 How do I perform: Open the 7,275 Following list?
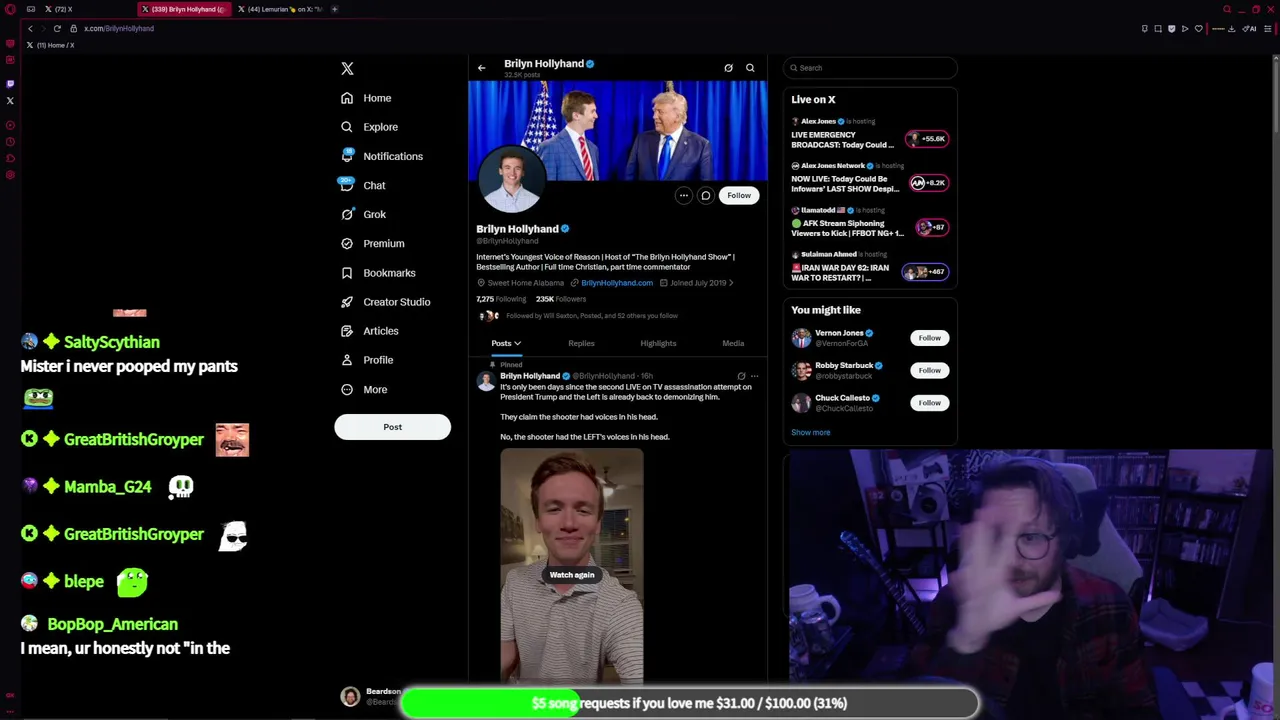tap(500, 299)
